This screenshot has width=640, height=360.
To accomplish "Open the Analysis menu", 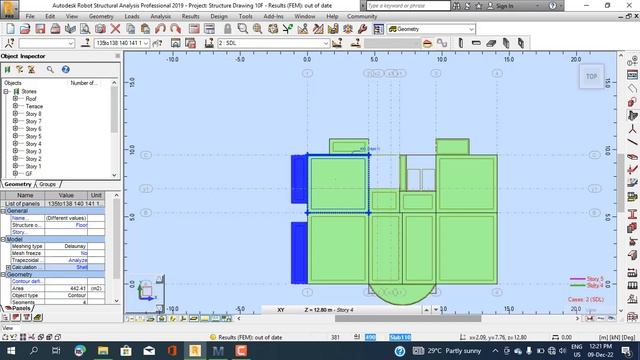I will point(160,16).
